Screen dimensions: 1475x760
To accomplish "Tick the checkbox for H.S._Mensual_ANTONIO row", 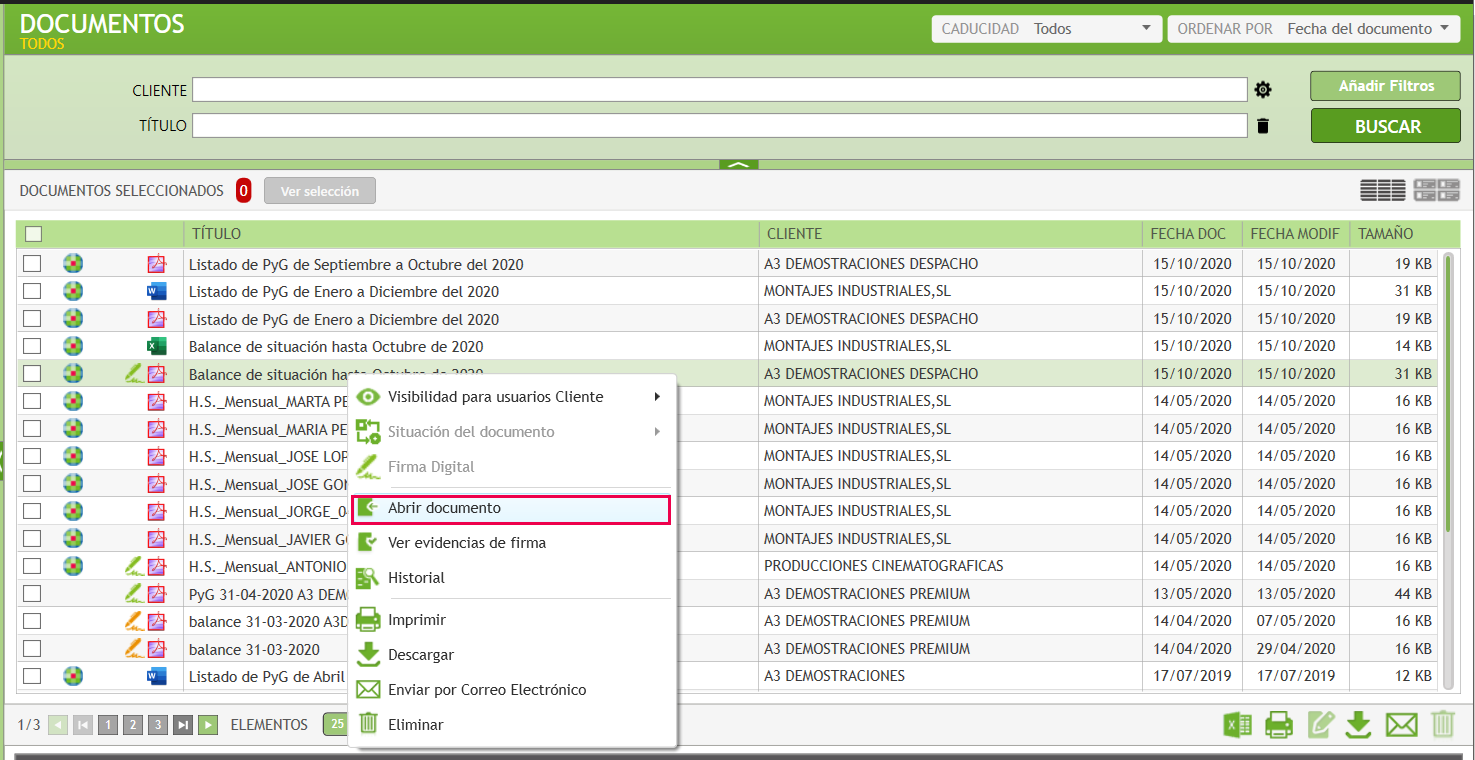I will 32,566.
